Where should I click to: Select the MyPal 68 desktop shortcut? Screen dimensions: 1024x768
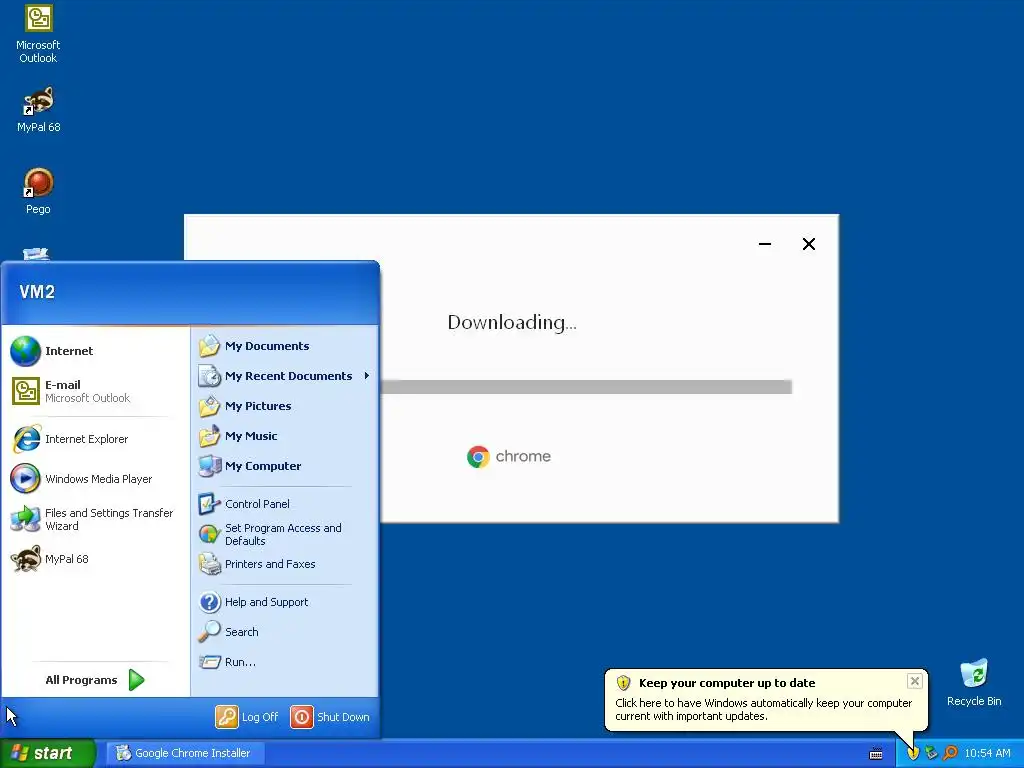point(38,110)
